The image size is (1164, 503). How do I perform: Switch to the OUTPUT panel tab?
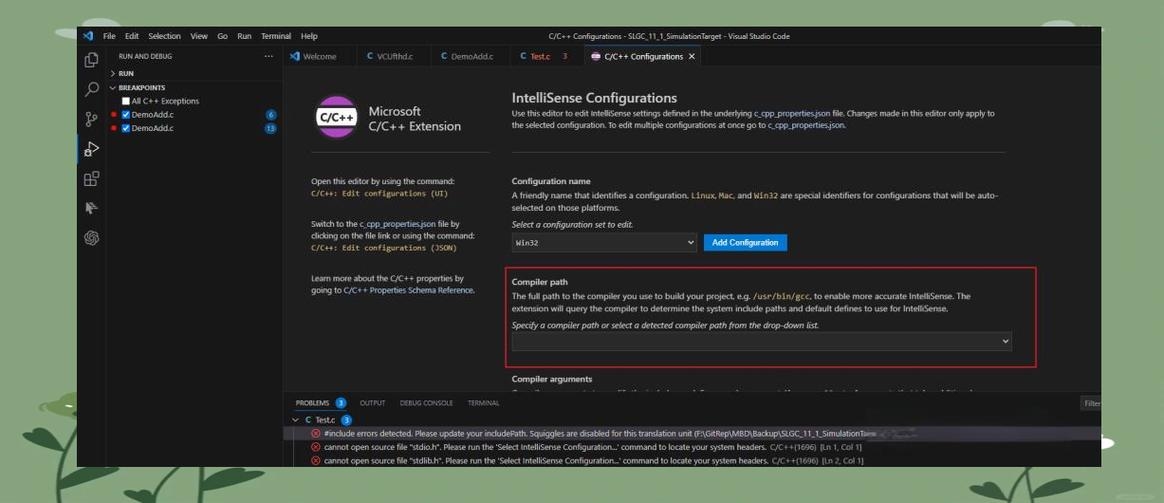[x=373, y=403]
